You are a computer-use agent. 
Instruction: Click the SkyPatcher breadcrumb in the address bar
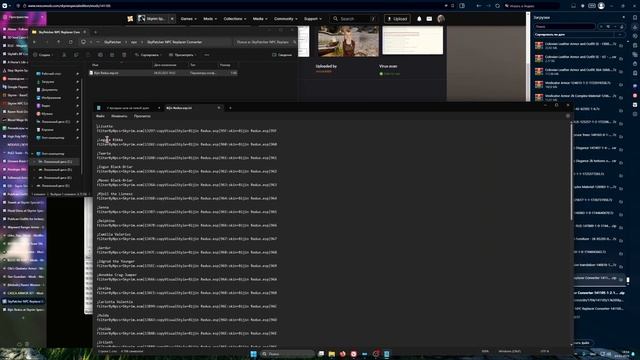112,42
